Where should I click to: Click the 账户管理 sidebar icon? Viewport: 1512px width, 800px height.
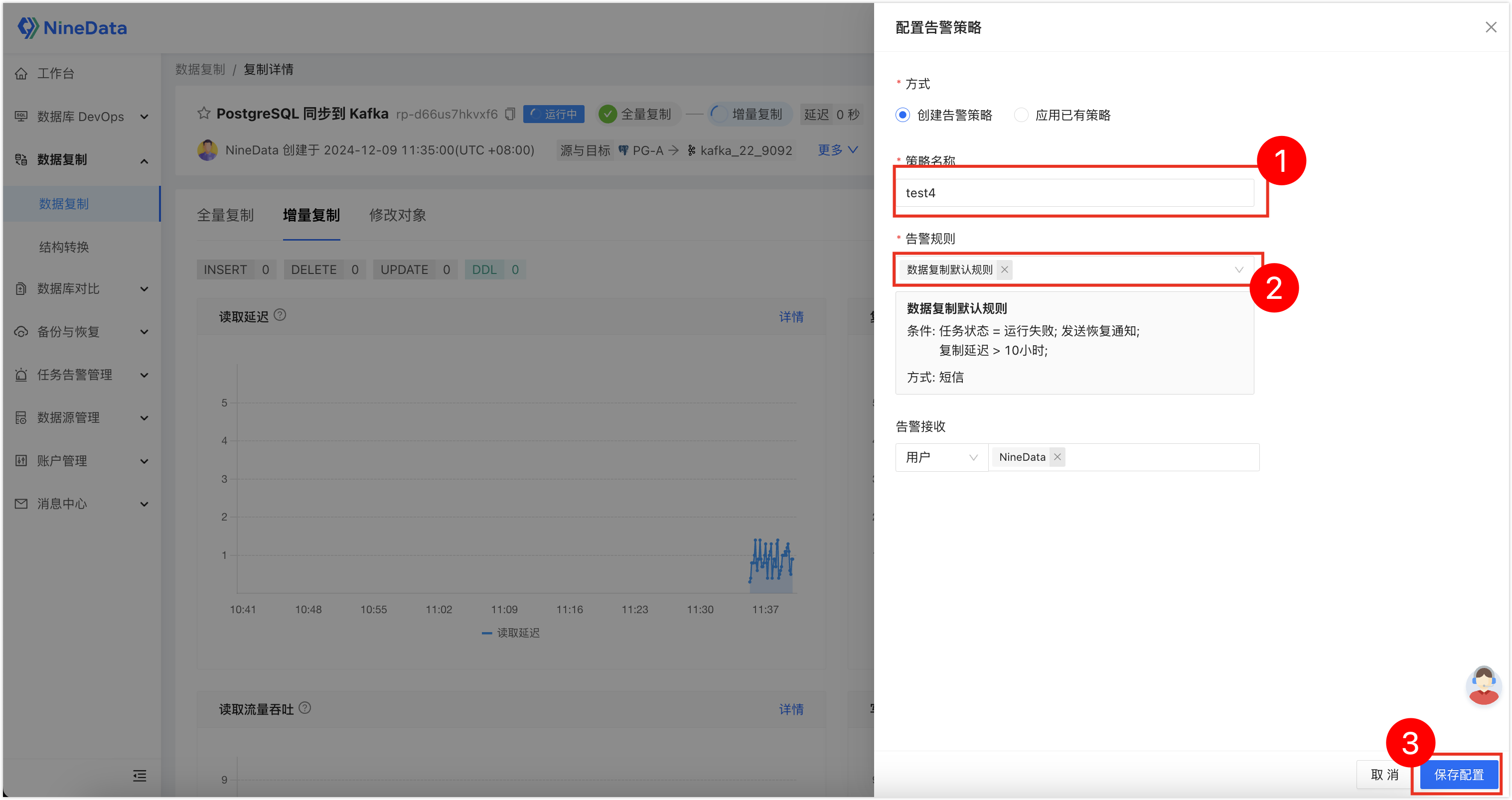coord(21,460)
